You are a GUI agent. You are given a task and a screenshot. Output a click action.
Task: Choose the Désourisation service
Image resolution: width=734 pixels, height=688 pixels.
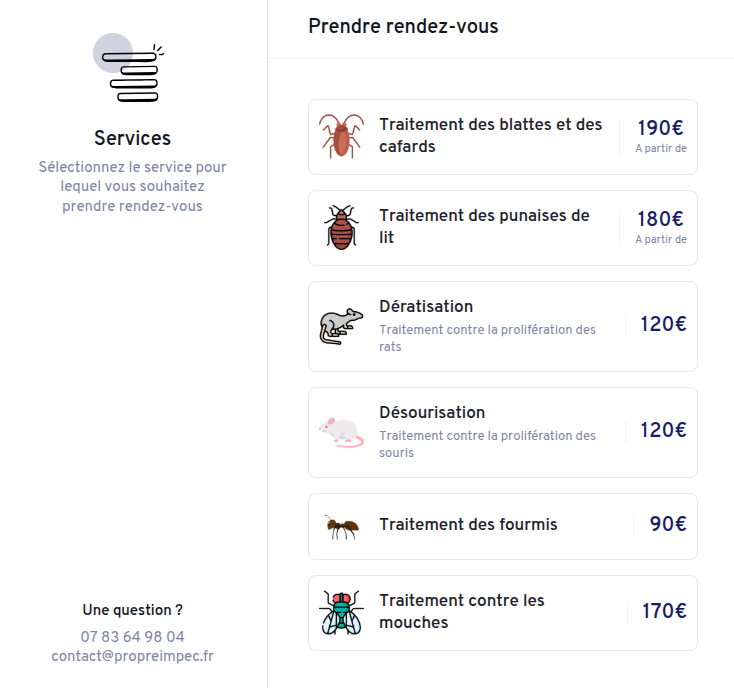tap(432, 413)
